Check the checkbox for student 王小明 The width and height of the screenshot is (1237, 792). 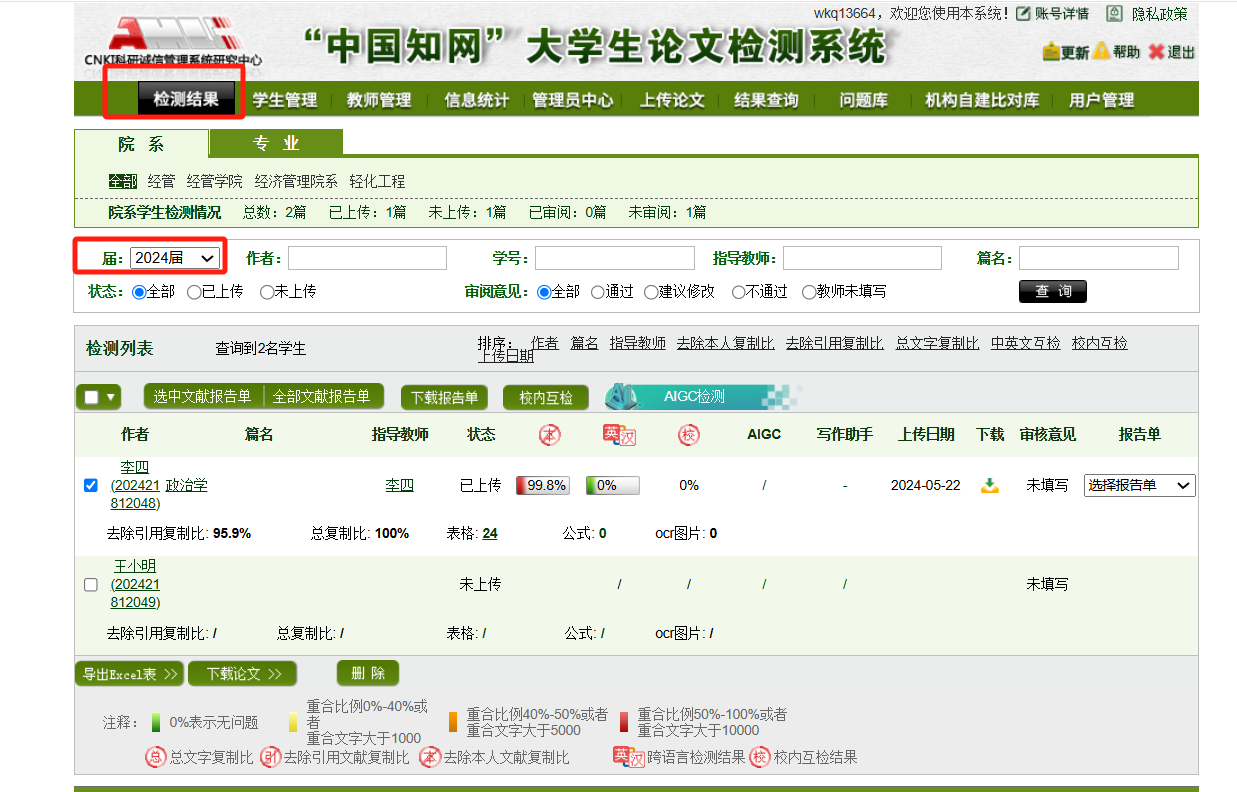[x=91, y=584]
